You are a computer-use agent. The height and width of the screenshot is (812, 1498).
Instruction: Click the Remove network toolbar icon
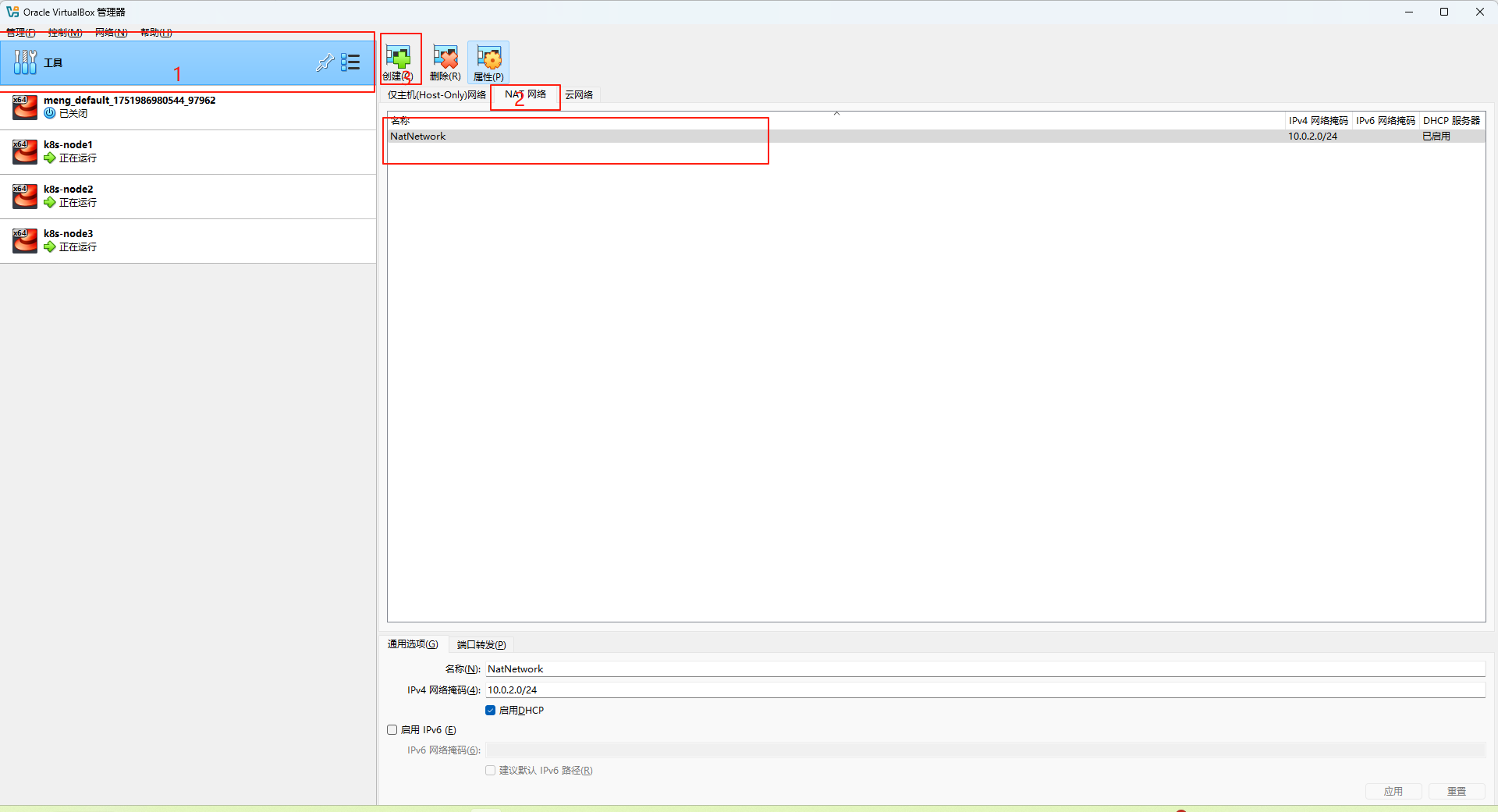tap(445, 57)
